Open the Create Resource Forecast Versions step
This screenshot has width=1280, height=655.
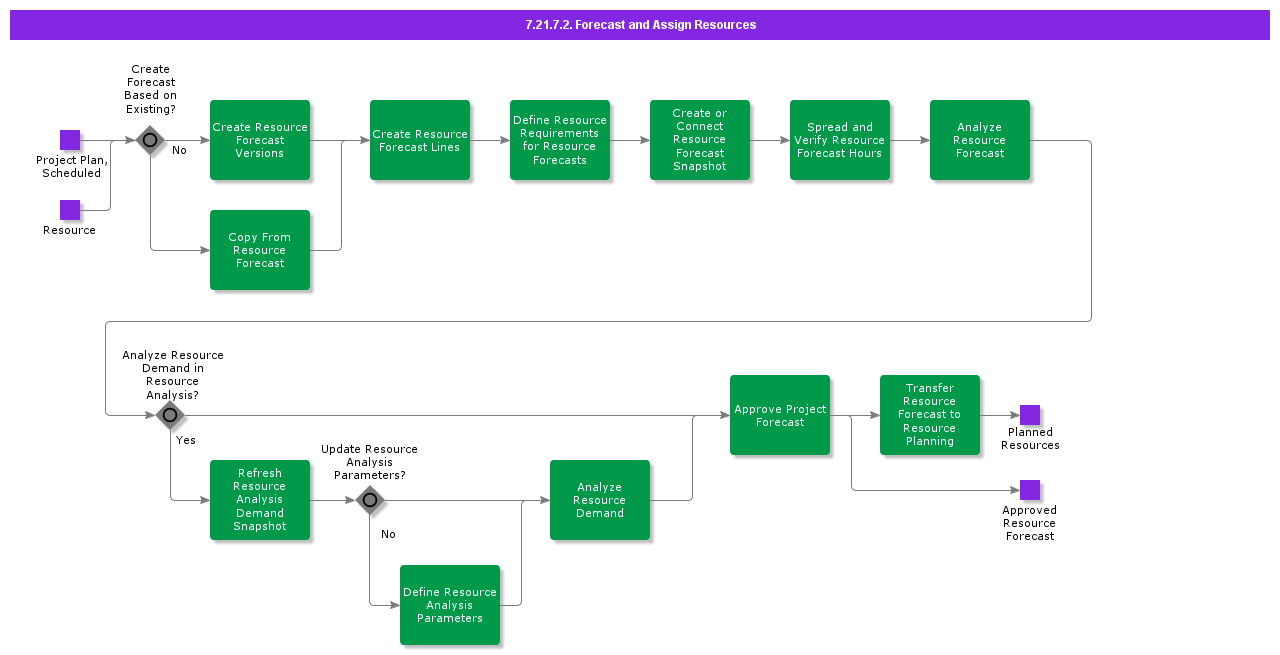(x=260, y=140)
